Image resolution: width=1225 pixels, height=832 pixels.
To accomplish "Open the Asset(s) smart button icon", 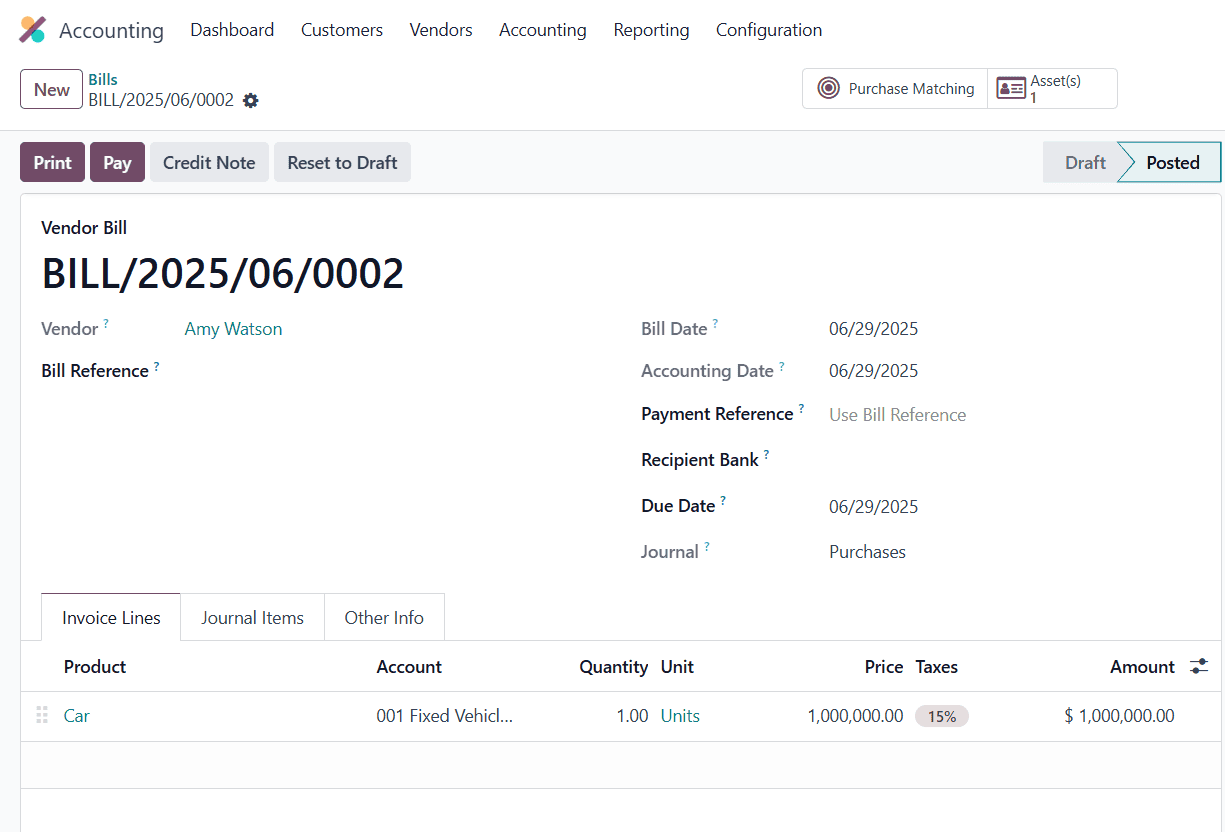I will pos(1011,88).
